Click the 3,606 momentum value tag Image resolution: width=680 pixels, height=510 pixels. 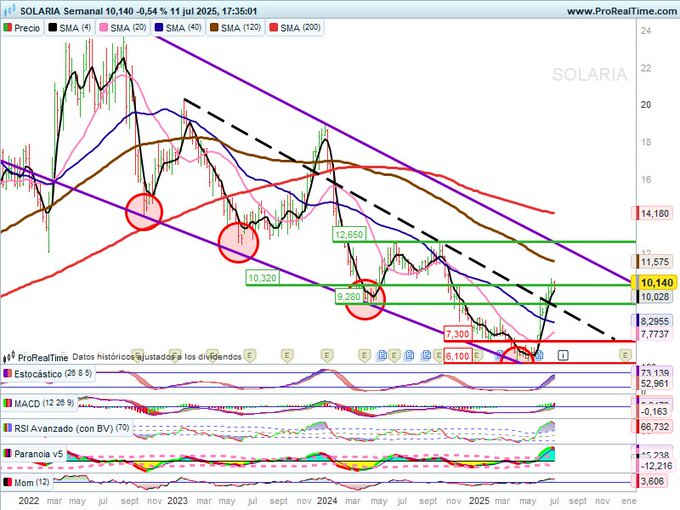(x=652, y=481)
